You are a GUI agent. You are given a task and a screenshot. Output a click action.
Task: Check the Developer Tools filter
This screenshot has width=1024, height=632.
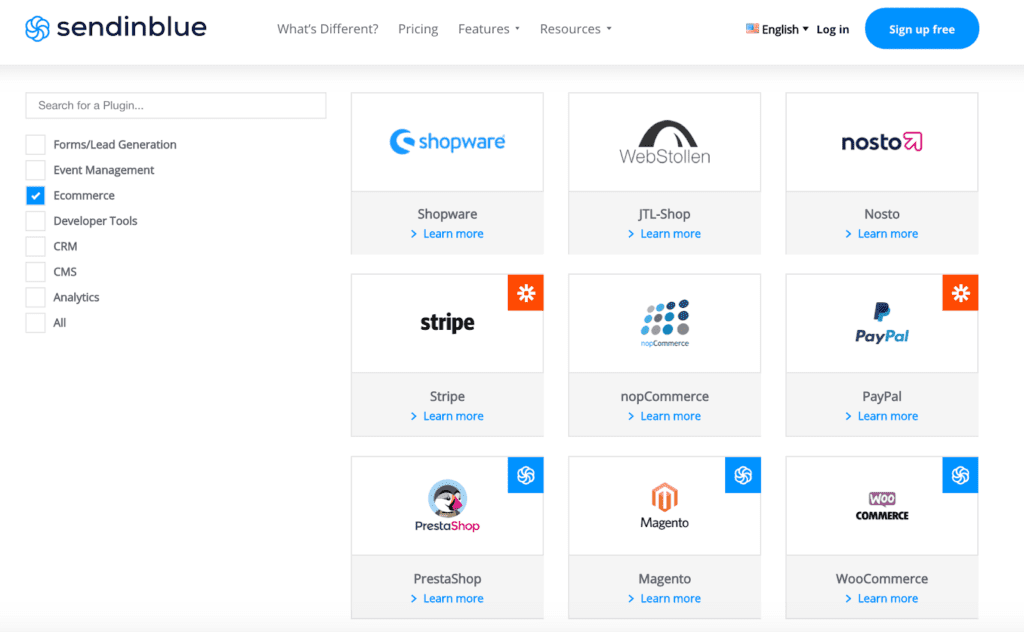(35, 221)
